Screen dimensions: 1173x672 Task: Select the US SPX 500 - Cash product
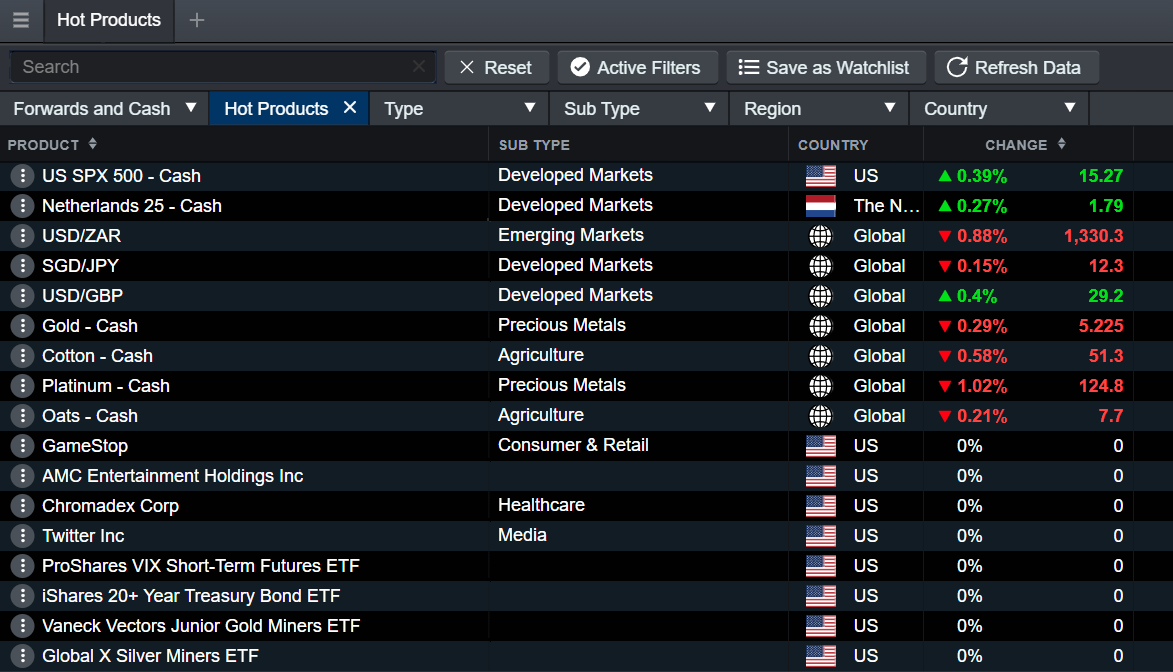[121, 176]
